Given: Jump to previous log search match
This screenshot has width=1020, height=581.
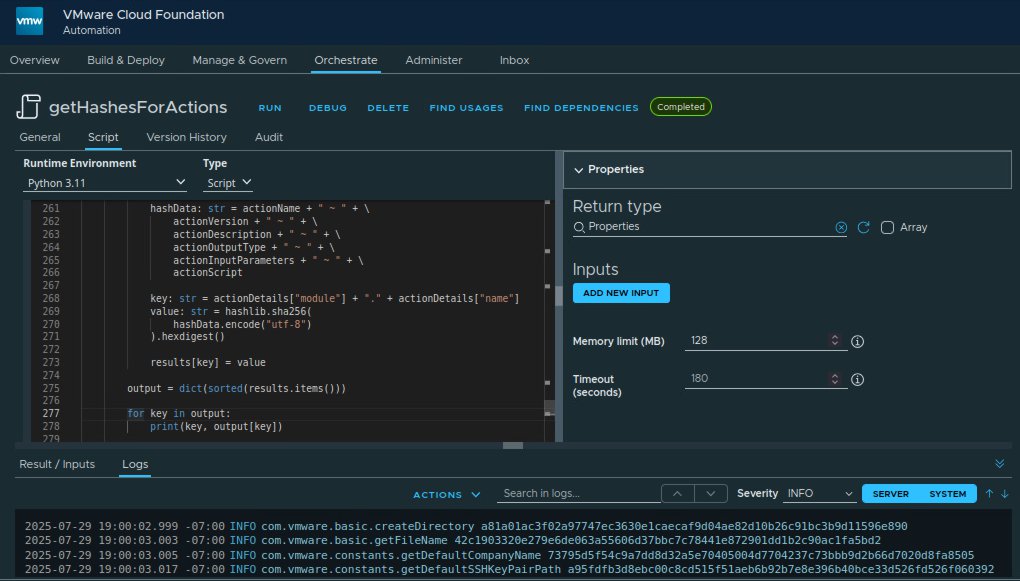Looking at the screenshot, I should tap(677, 494).
